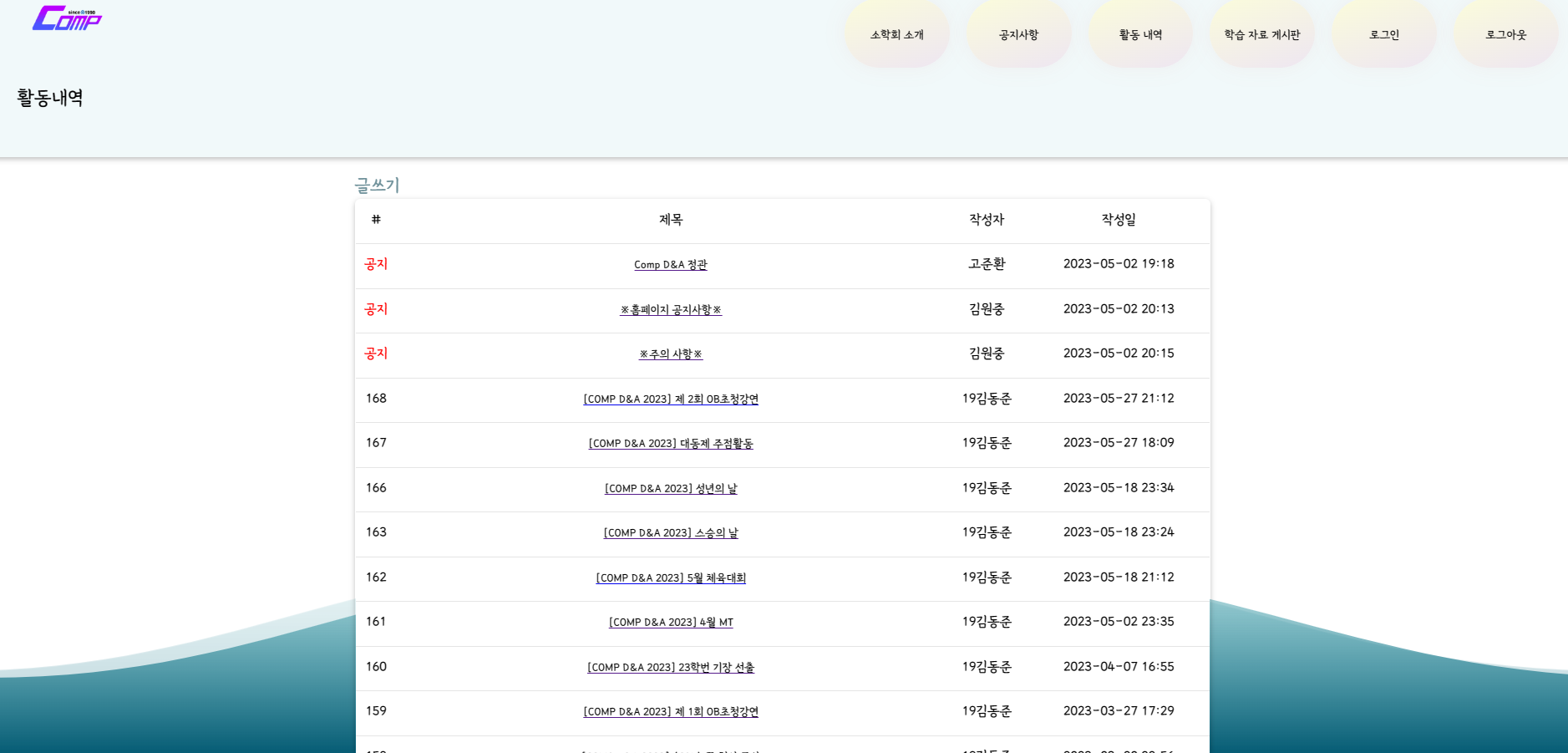Screen dimensions: 1568x753
Task: Open the 23학번 기장 선출 post
Action: tap(670, 668)
